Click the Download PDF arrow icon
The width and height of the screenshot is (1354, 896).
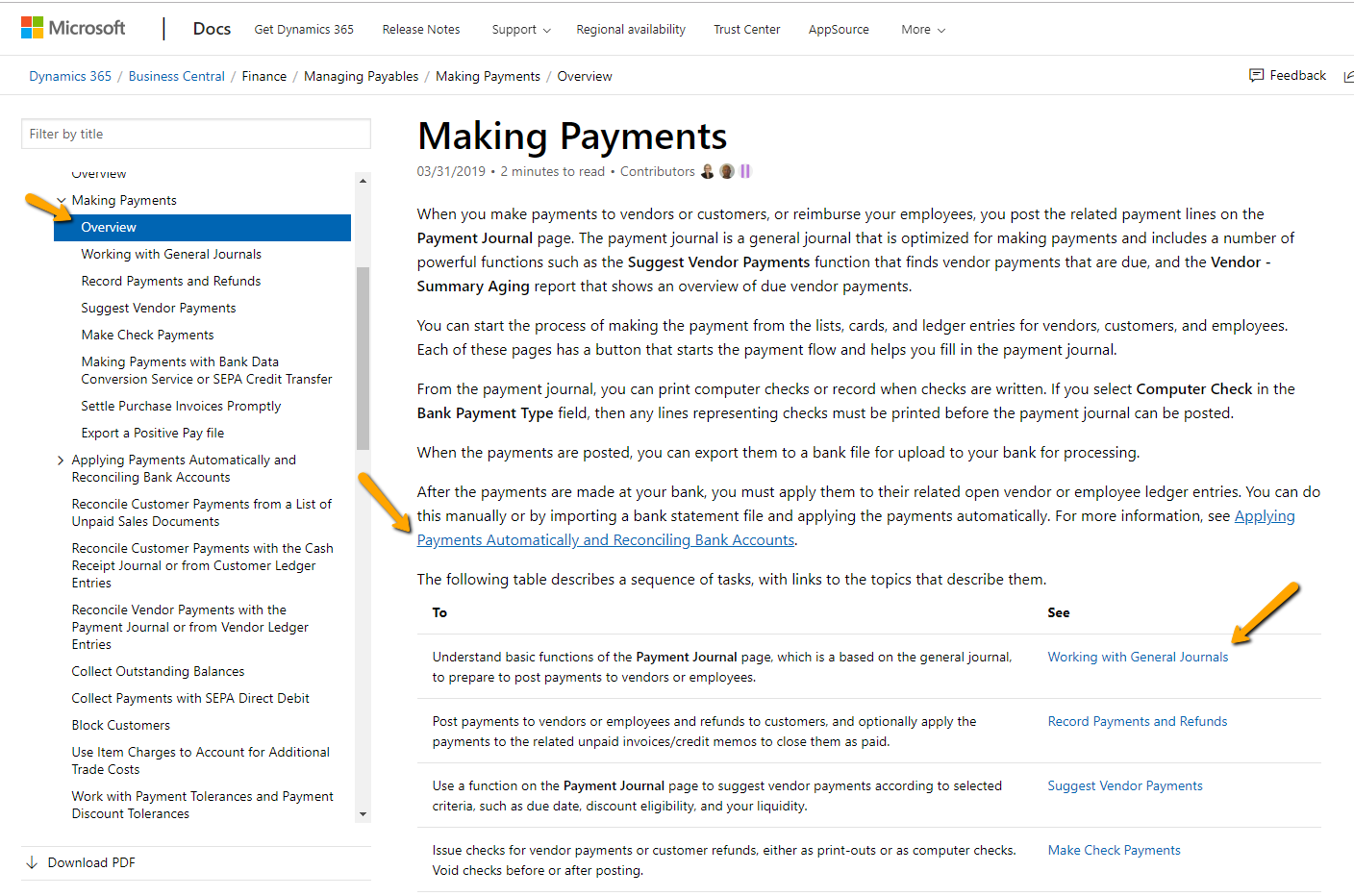[32, 862]
